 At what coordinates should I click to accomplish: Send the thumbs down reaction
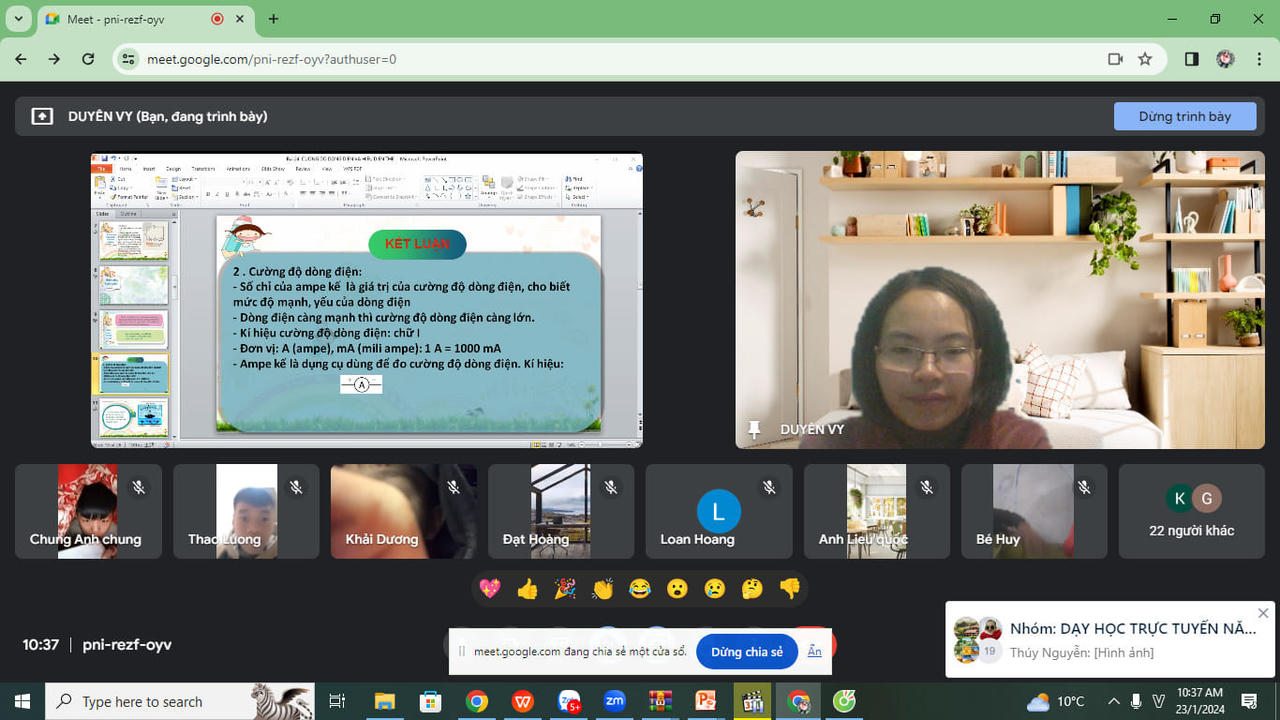point(790,589)
